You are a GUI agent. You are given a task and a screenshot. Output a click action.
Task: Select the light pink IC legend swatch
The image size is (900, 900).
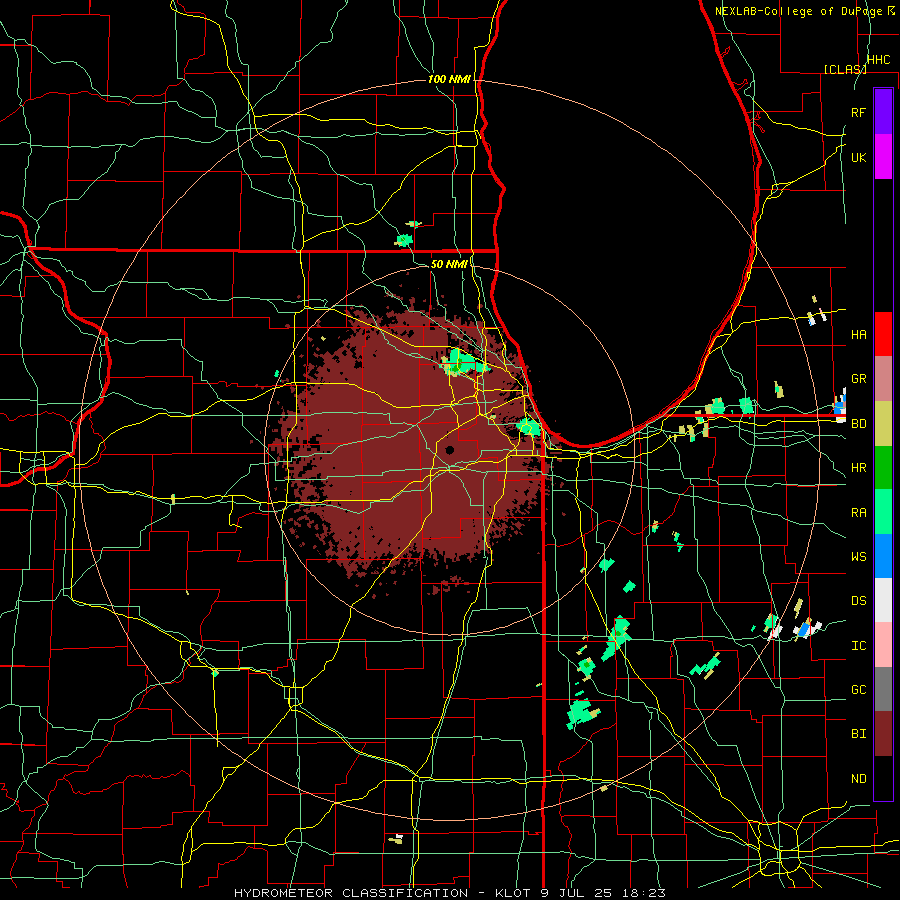(883, 645)
